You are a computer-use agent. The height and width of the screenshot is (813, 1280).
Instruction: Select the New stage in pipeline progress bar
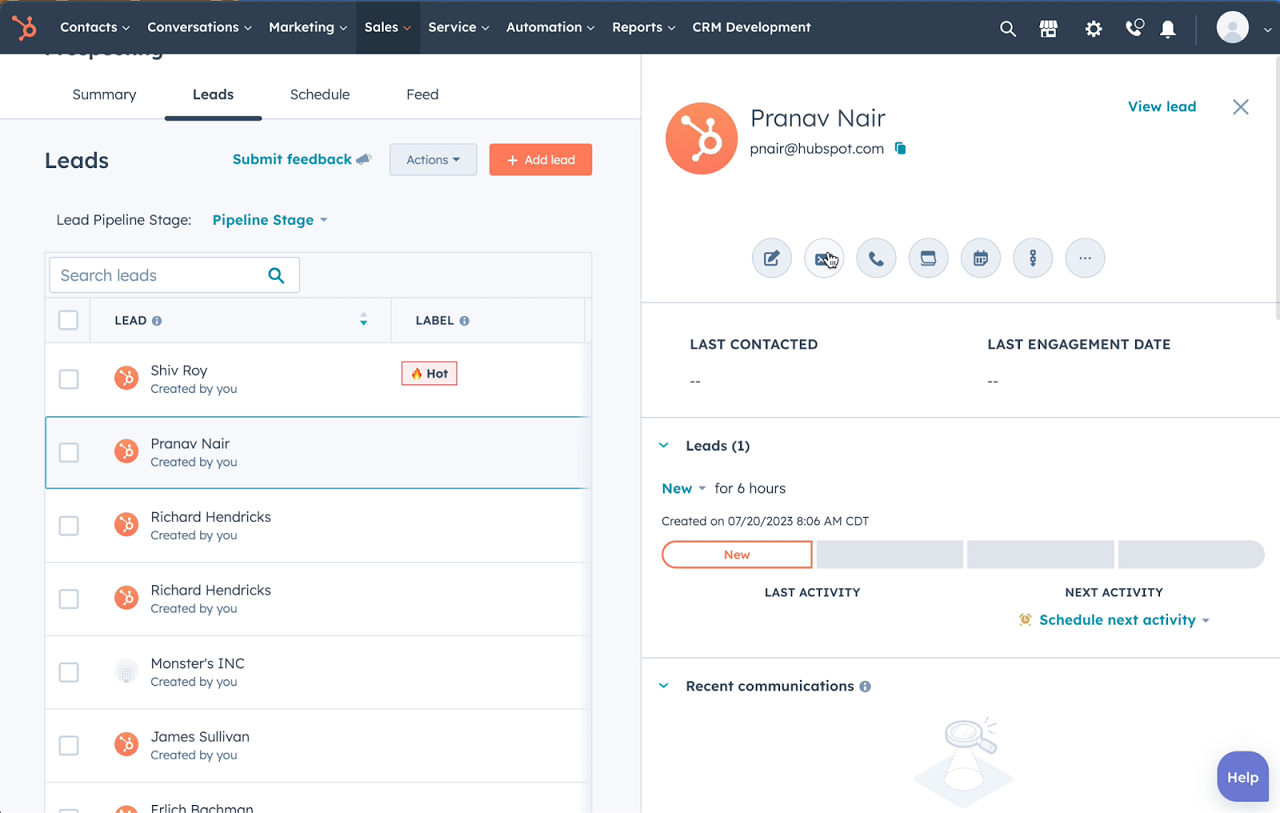(737, 554)
